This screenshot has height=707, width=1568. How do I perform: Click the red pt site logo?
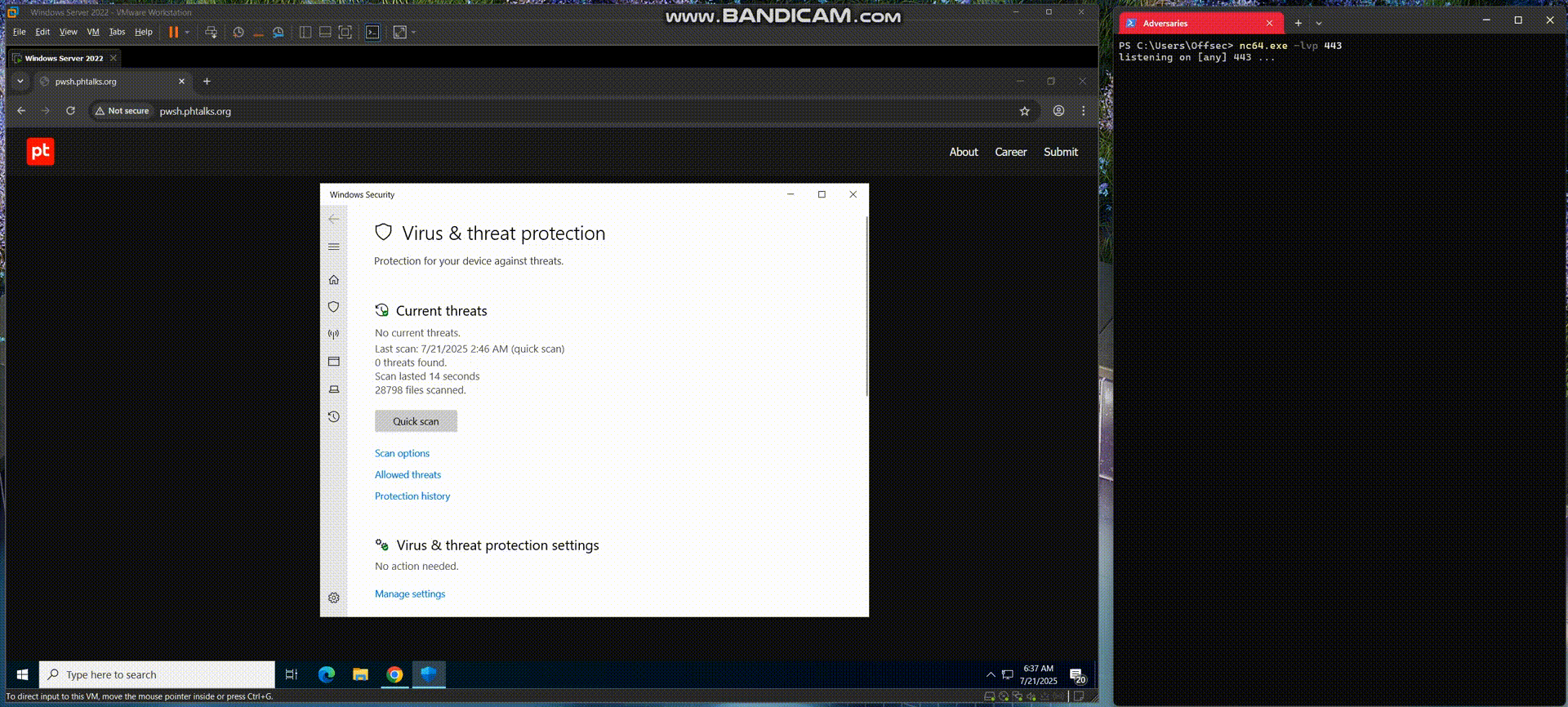tap(41, 151)
